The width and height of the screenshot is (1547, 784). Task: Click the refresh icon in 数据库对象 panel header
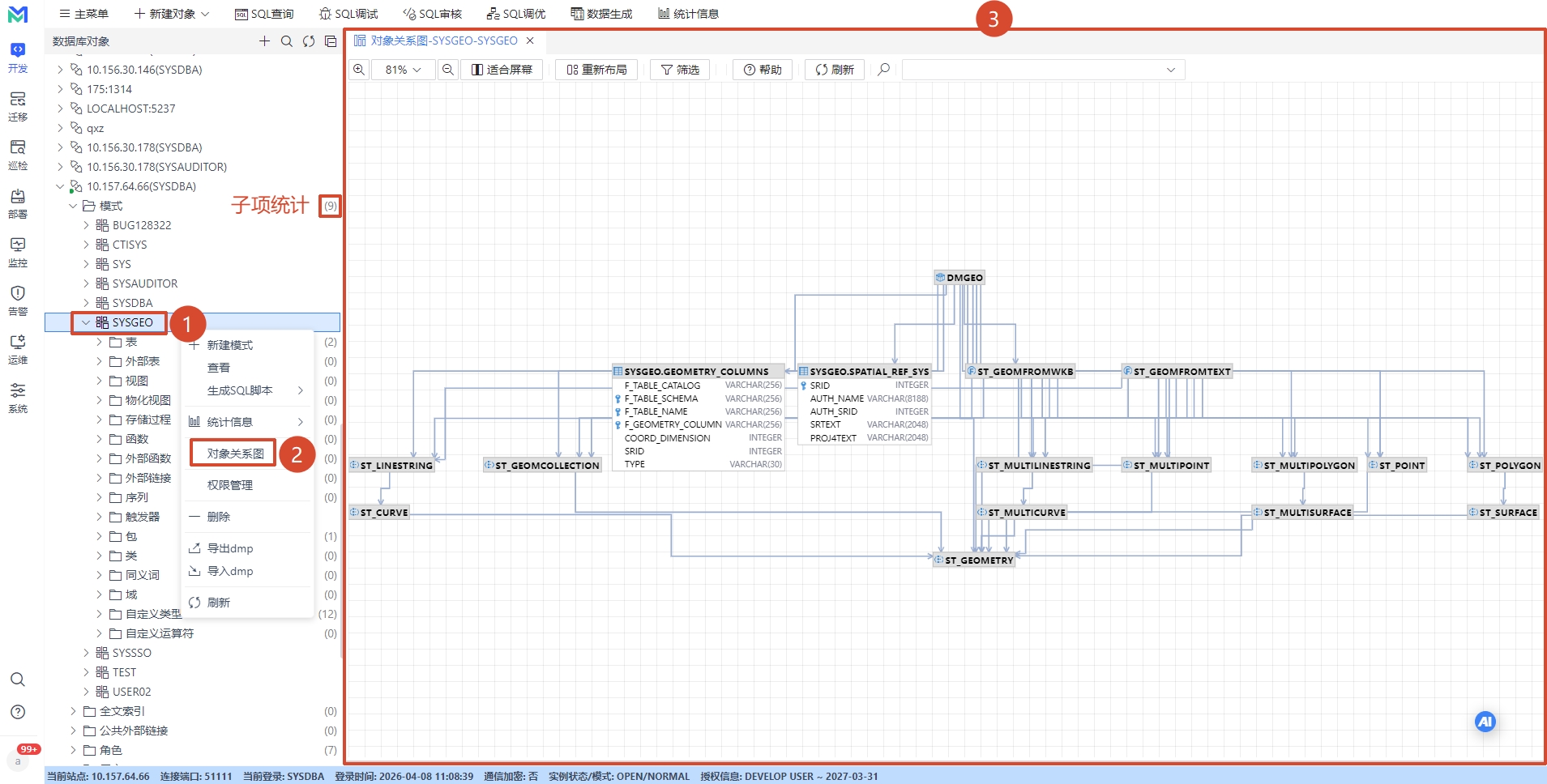[309, 41]
